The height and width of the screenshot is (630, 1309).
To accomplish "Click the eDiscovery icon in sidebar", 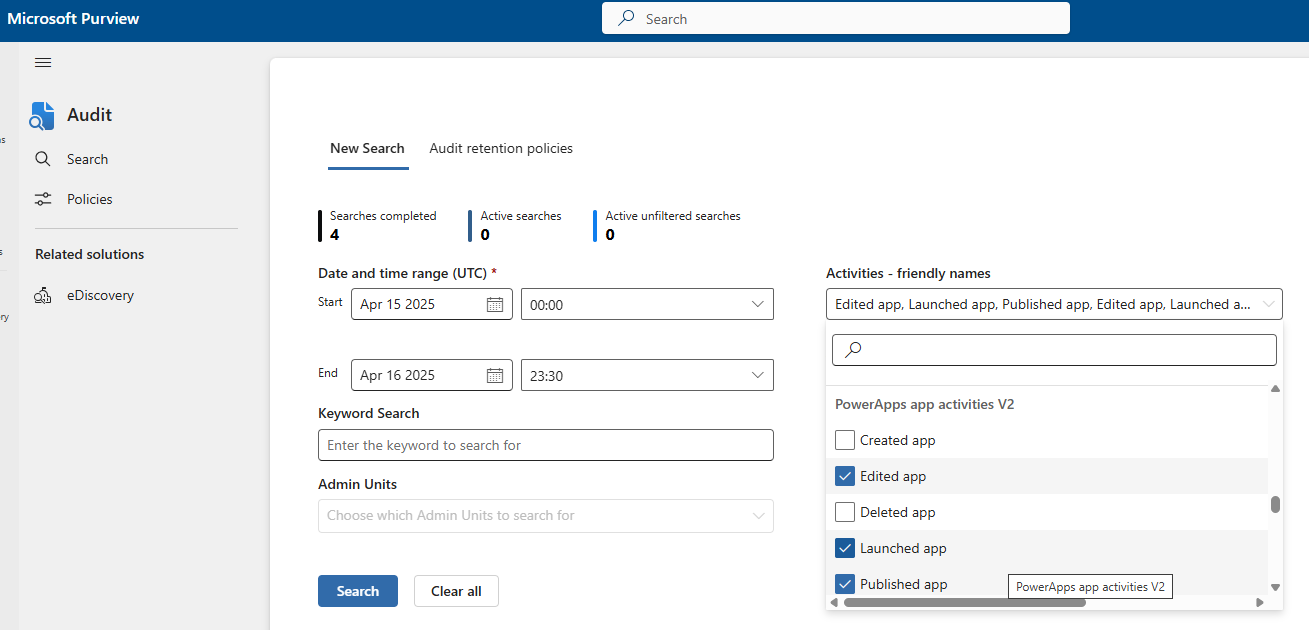I will click(43, 296).
